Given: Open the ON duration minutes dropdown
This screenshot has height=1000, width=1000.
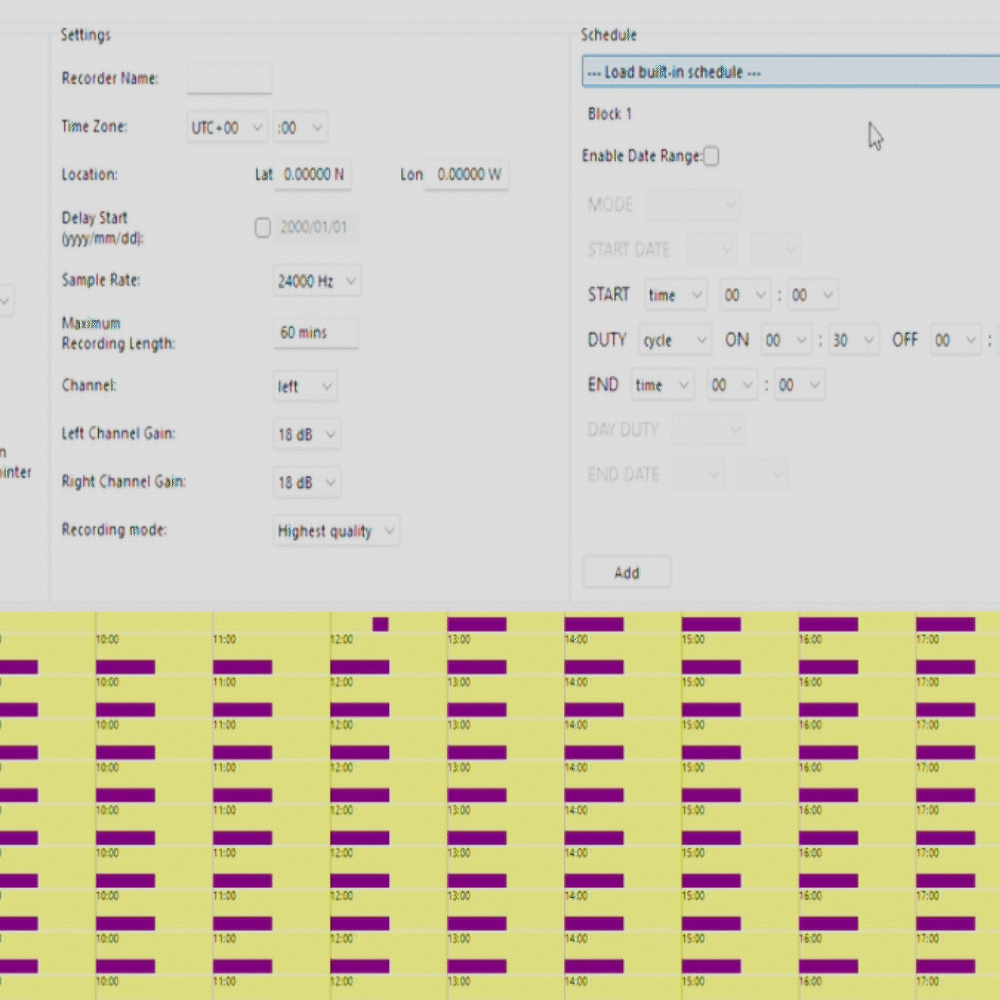Looking at the screenshot, I should [x=853, y=340].
